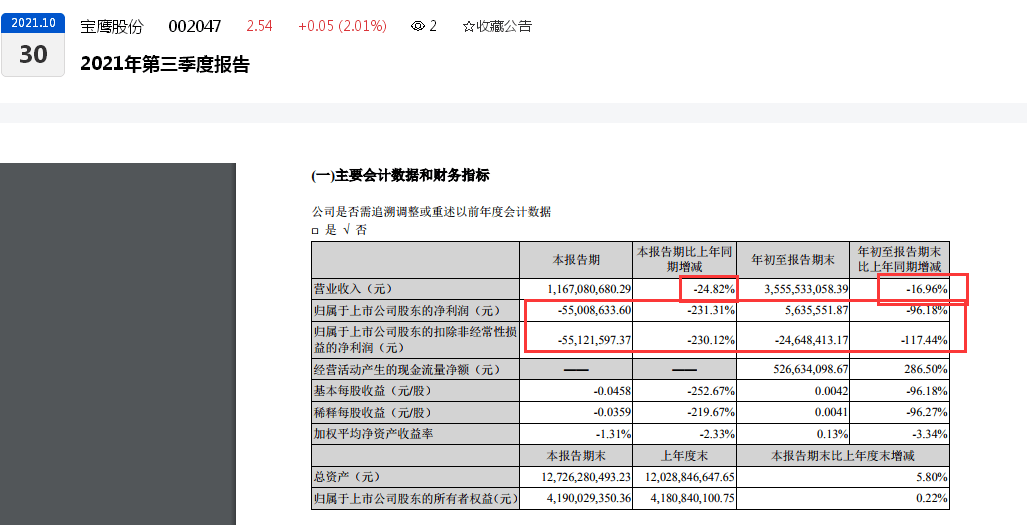Click the highlighted -24.82% cell

click(x=709, y=289)
